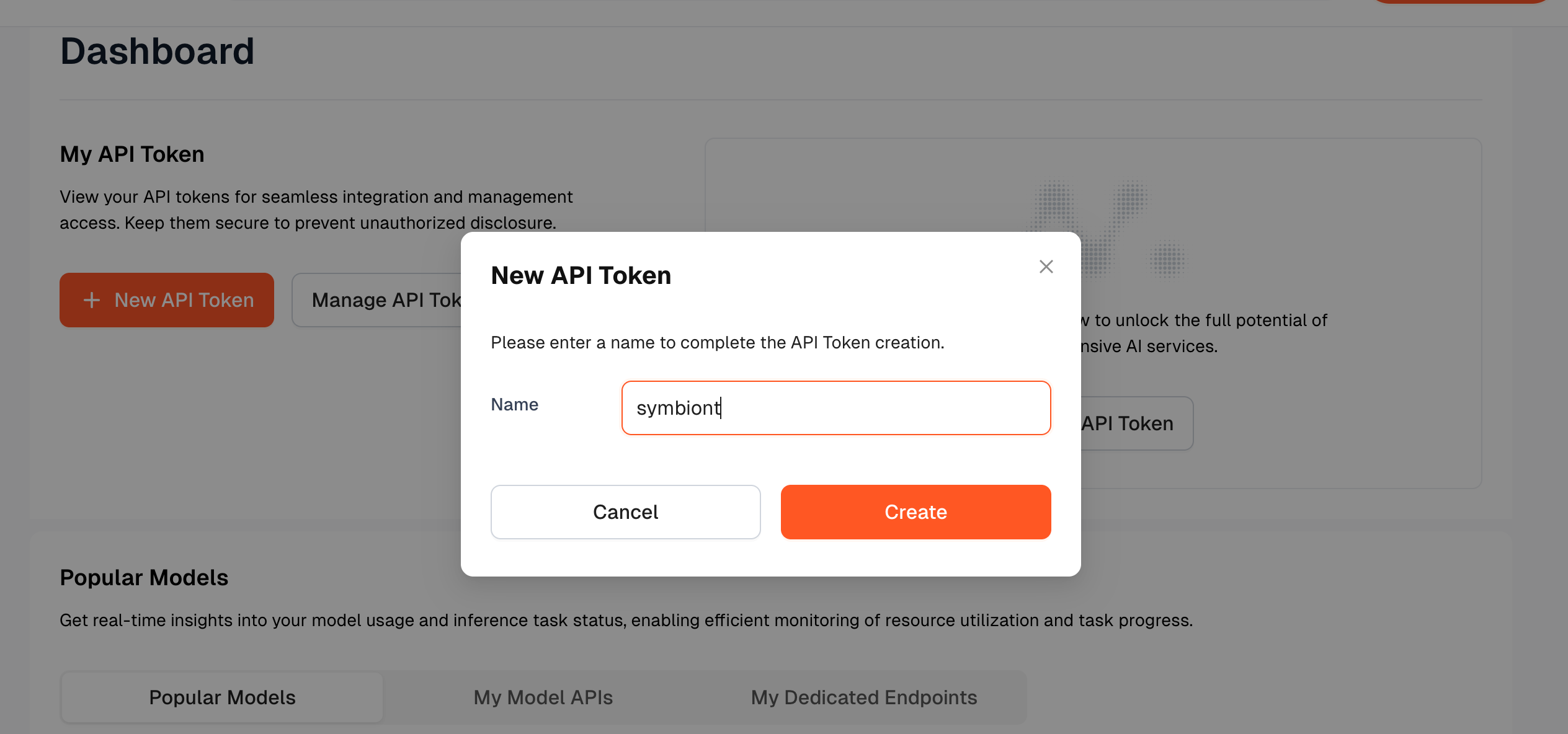Click the "unlock the full potential" text
Screen dimensions: 1568x734
pos(1209,320)
